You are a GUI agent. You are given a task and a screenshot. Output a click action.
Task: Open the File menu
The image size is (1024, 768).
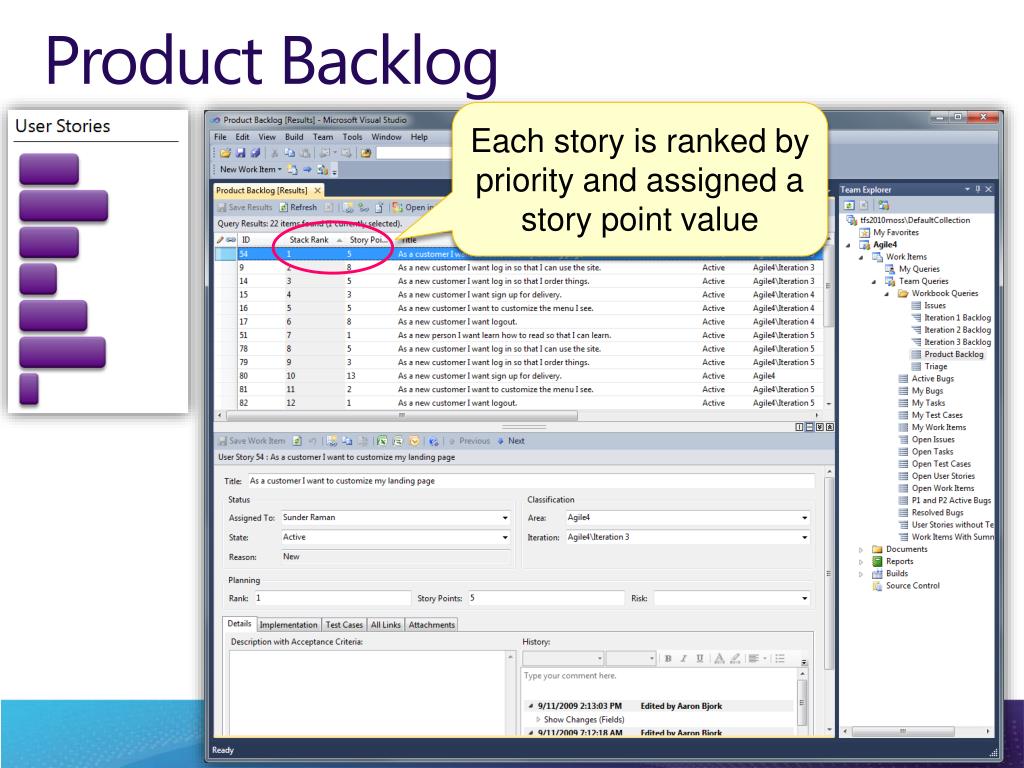point(220,137)
